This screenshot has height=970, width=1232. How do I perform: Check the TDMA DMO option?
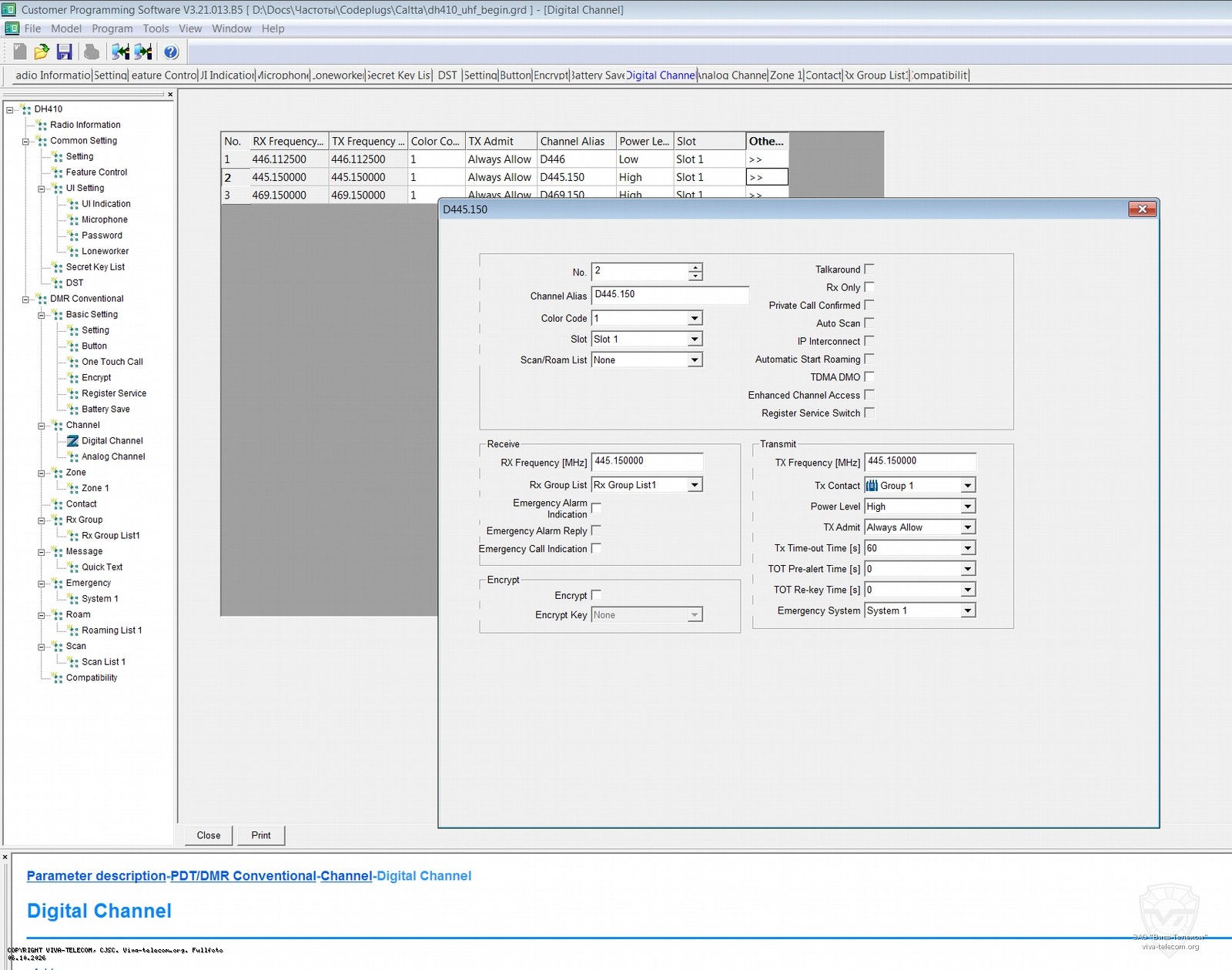point(869,376)
